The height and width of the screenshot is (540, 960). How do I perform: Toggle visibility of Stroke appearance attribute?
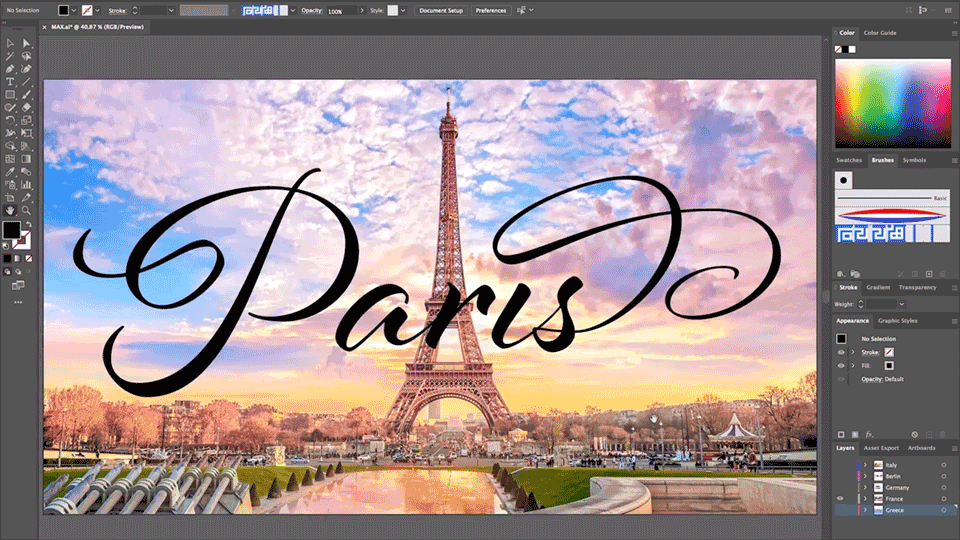(x=841, y=353)
